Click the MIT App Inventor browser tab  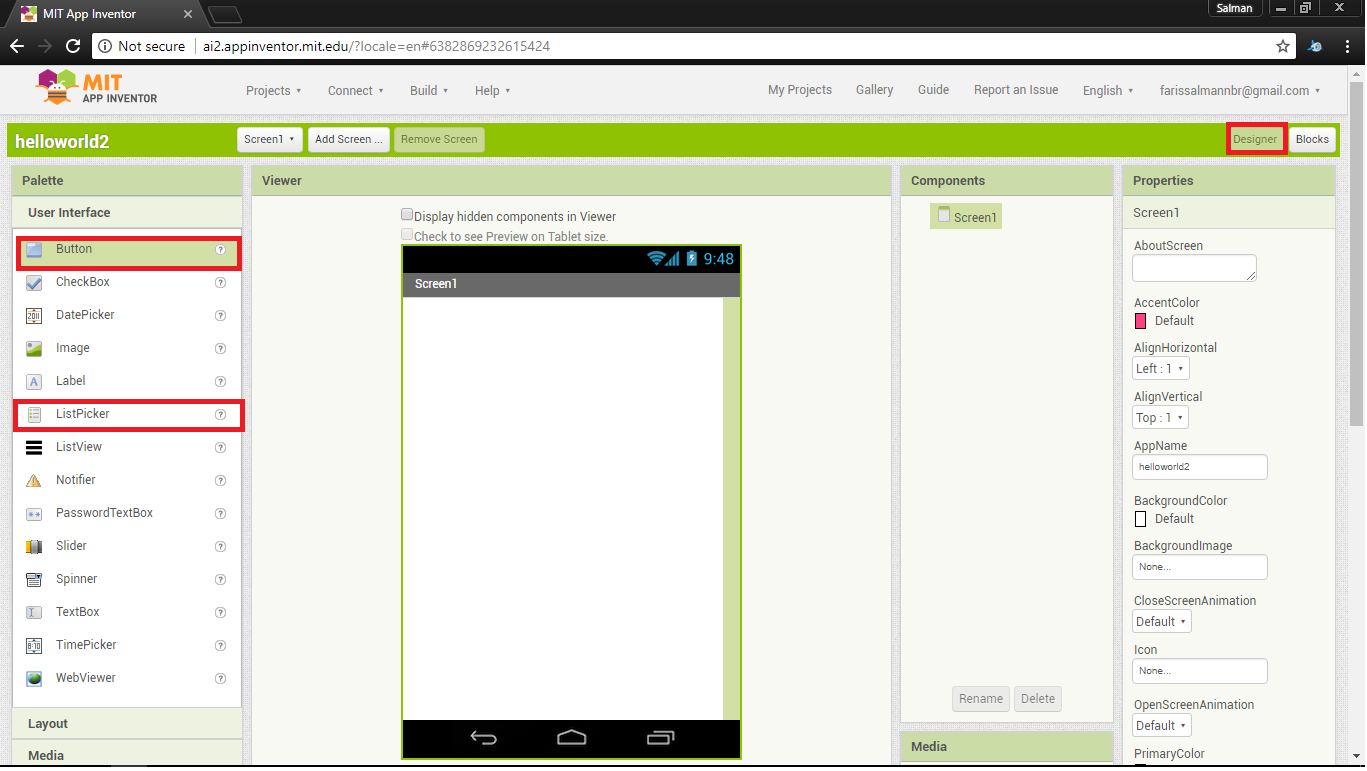click(x=105, y=14)
